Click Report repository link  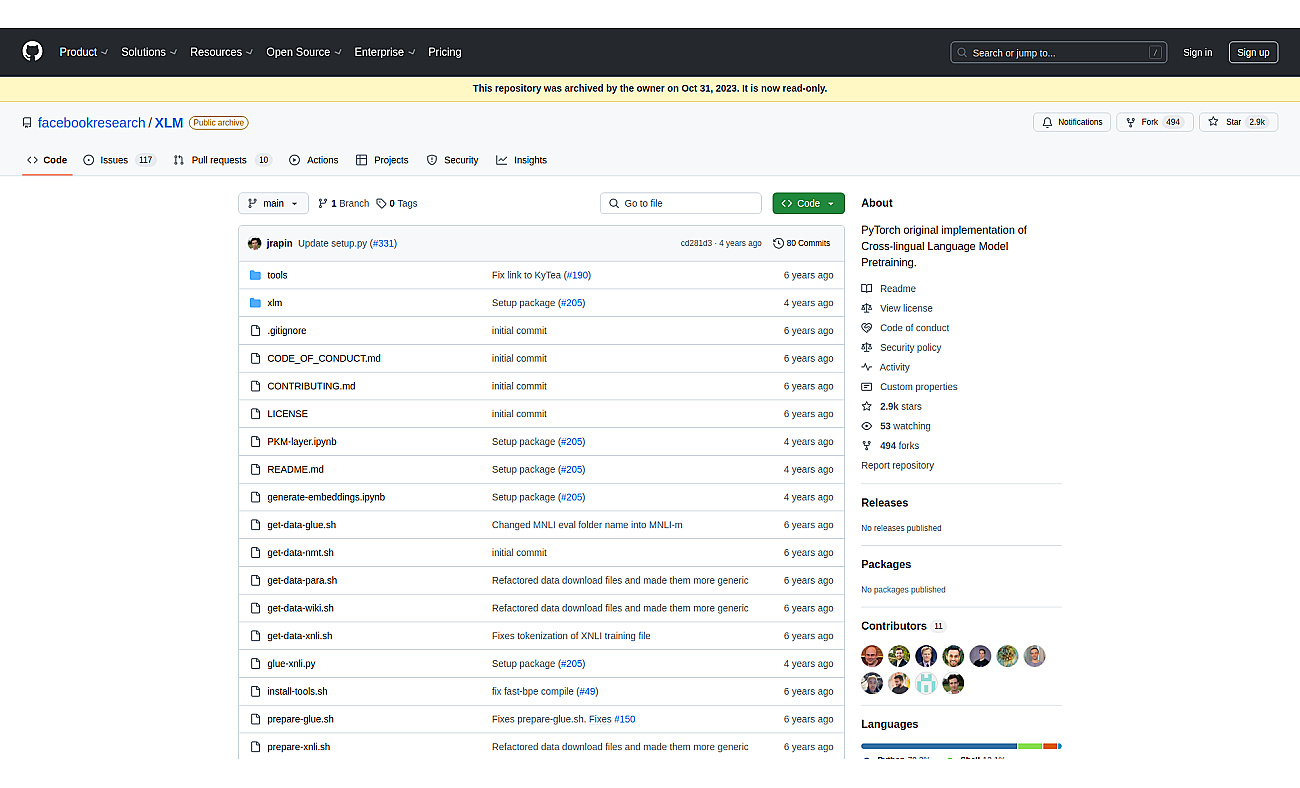897,466
